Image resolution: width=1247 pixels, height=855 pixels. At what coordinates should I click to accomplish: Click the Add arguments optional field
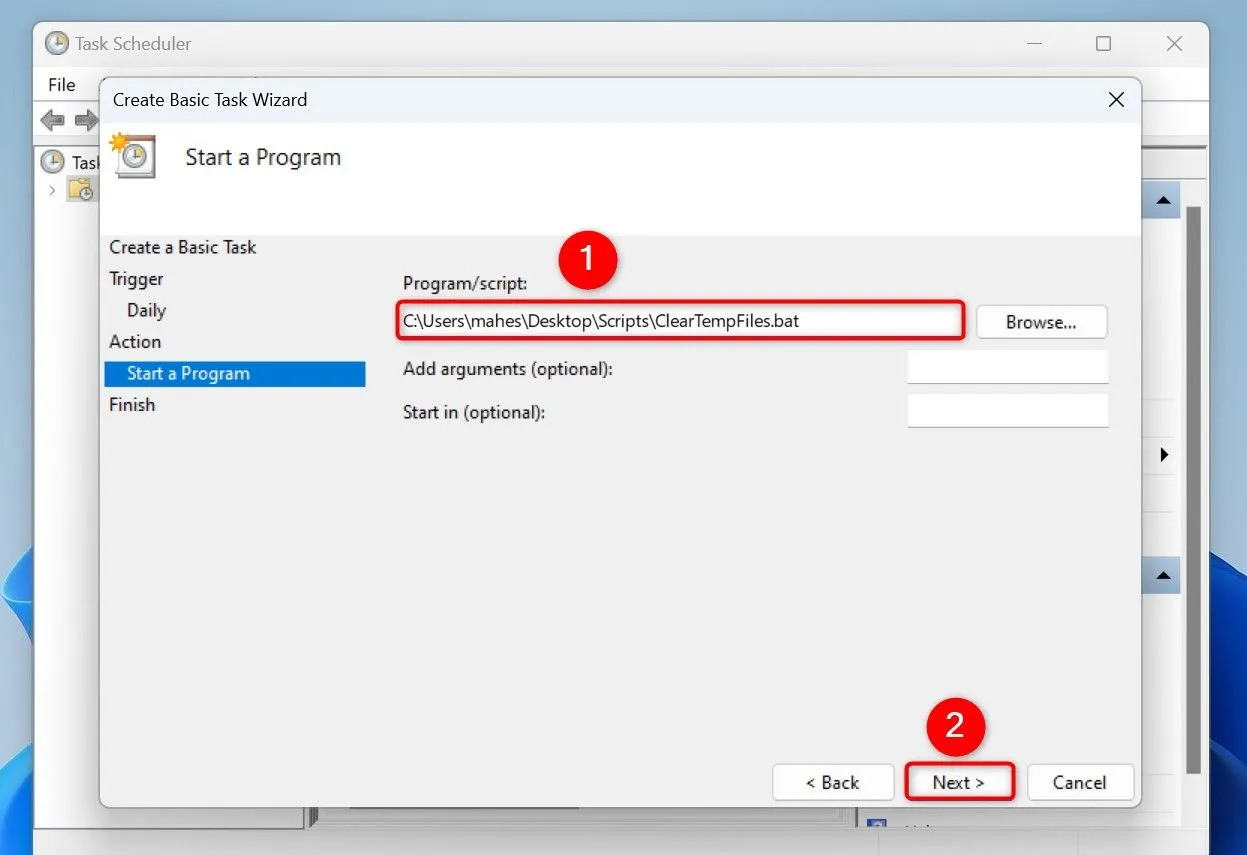tap(1007, 367)
